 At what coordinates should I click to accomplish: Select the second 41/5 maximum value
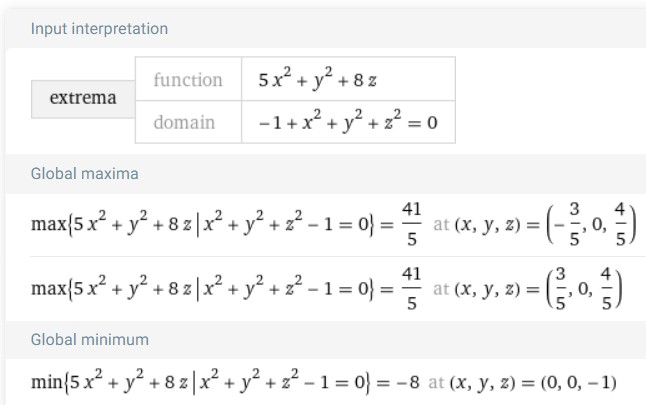click(412, 288)
